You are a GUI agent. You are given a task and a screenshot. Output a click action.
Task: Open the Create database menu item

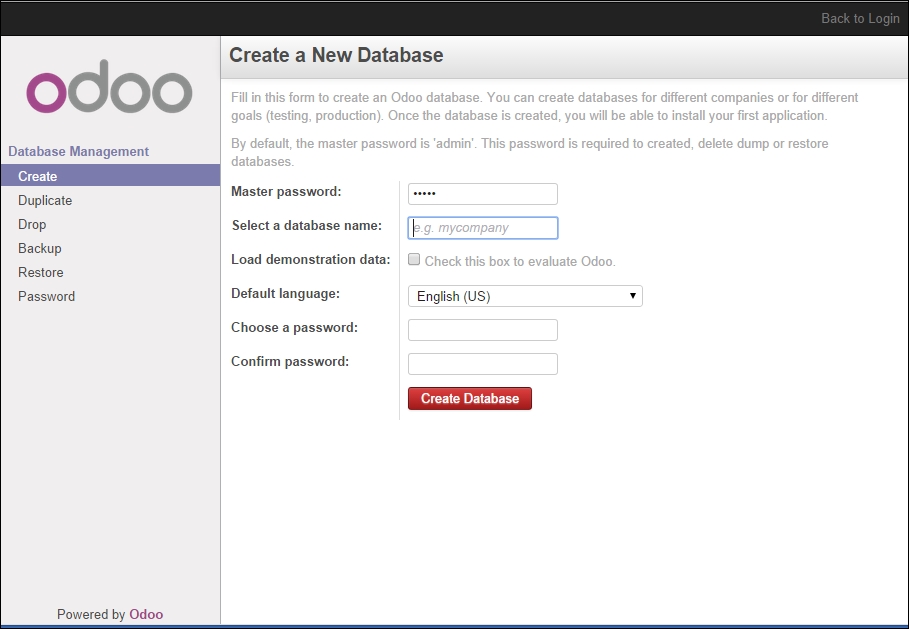(x=110, y=176)
